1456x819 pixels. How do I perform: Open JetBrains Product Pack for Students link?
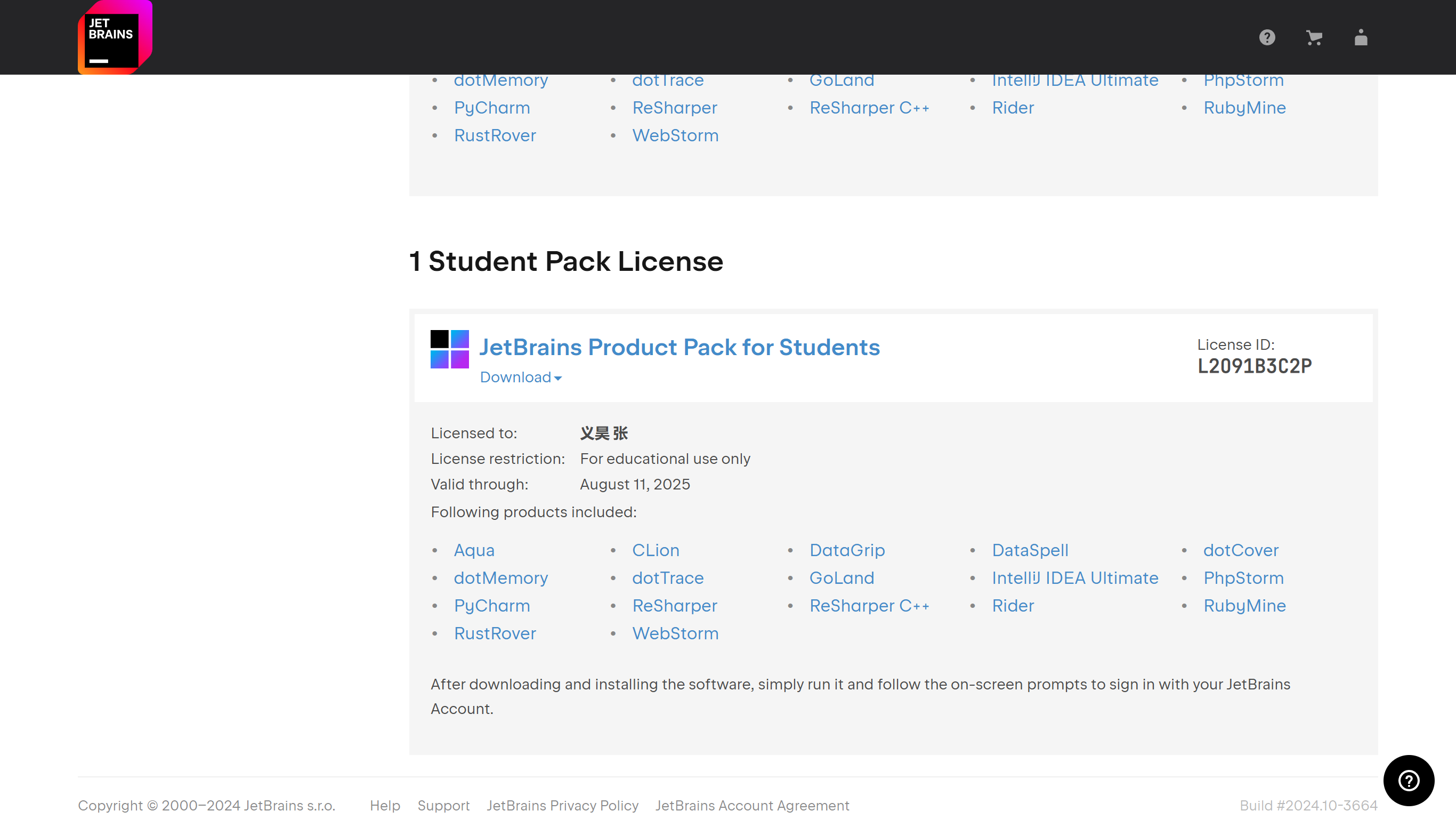click(x=680, y=347)
